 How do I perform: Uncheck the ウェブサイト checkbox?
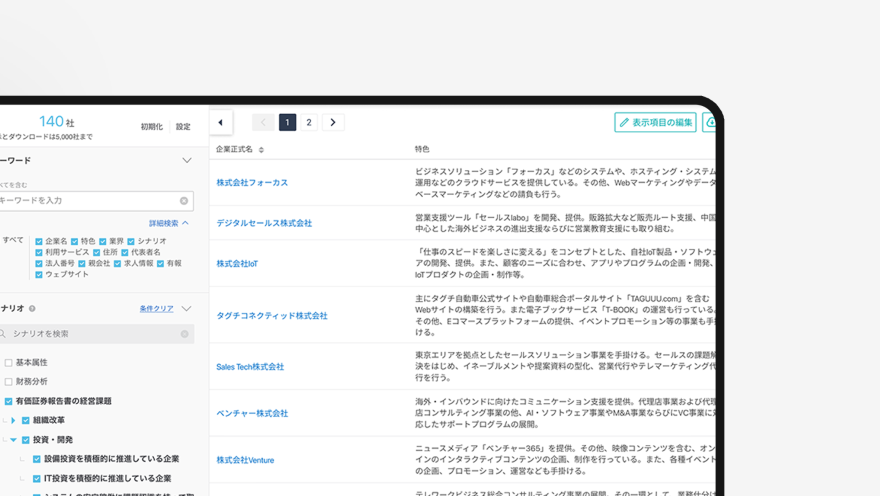(x=39, y=274)
